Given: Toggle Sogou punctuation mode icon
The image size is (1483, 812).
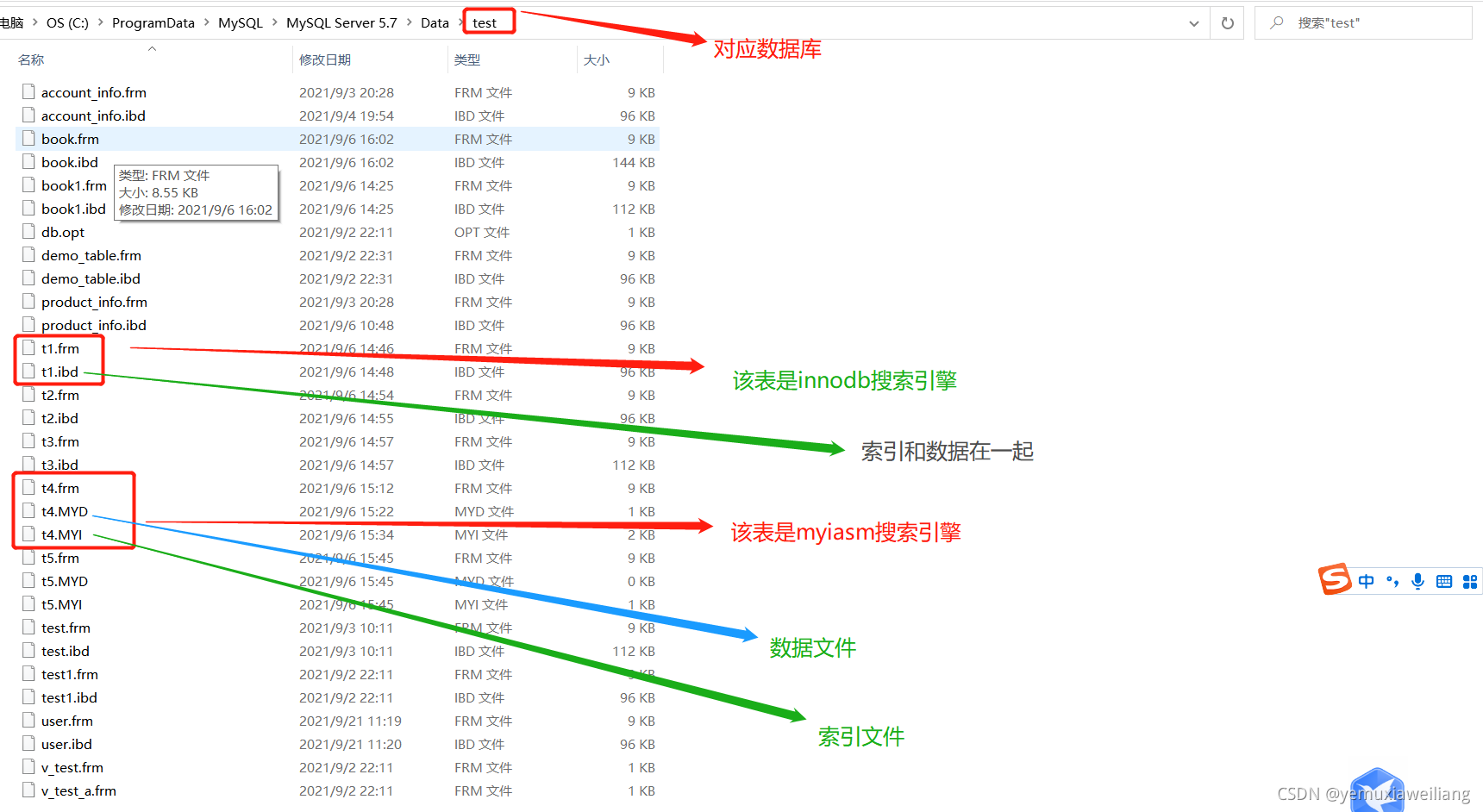Looking at the screenshot, I should (1392, 582).
